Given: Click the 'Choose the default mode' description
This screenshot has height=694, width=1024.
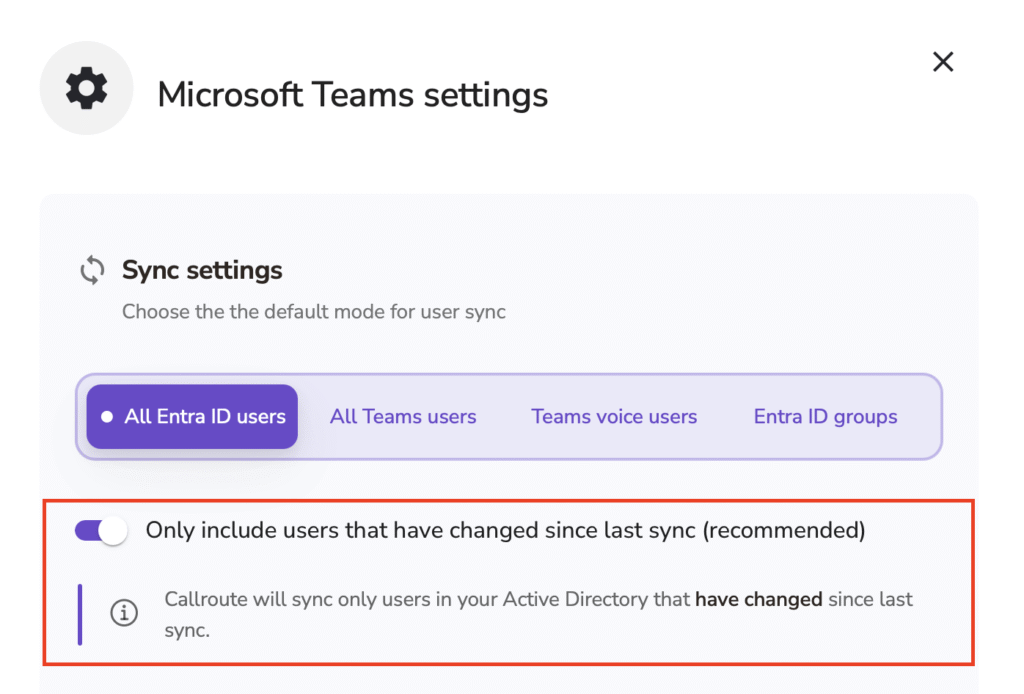Looking at the screenshot, I should tap(314, 312).
